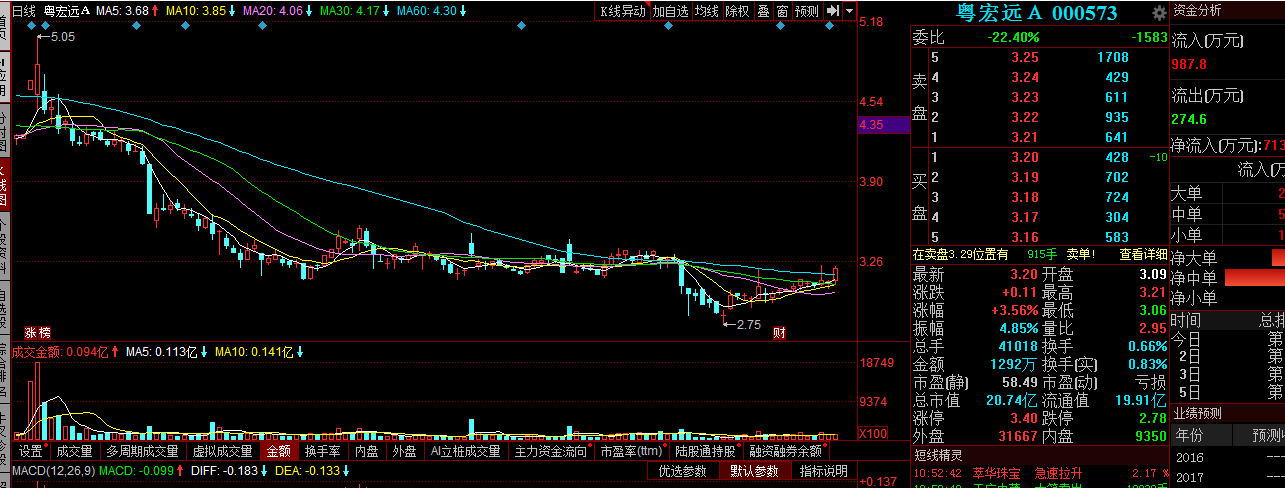Click the 叠 overlay button in toolbar
The image size is (1285, 488).
763,11
